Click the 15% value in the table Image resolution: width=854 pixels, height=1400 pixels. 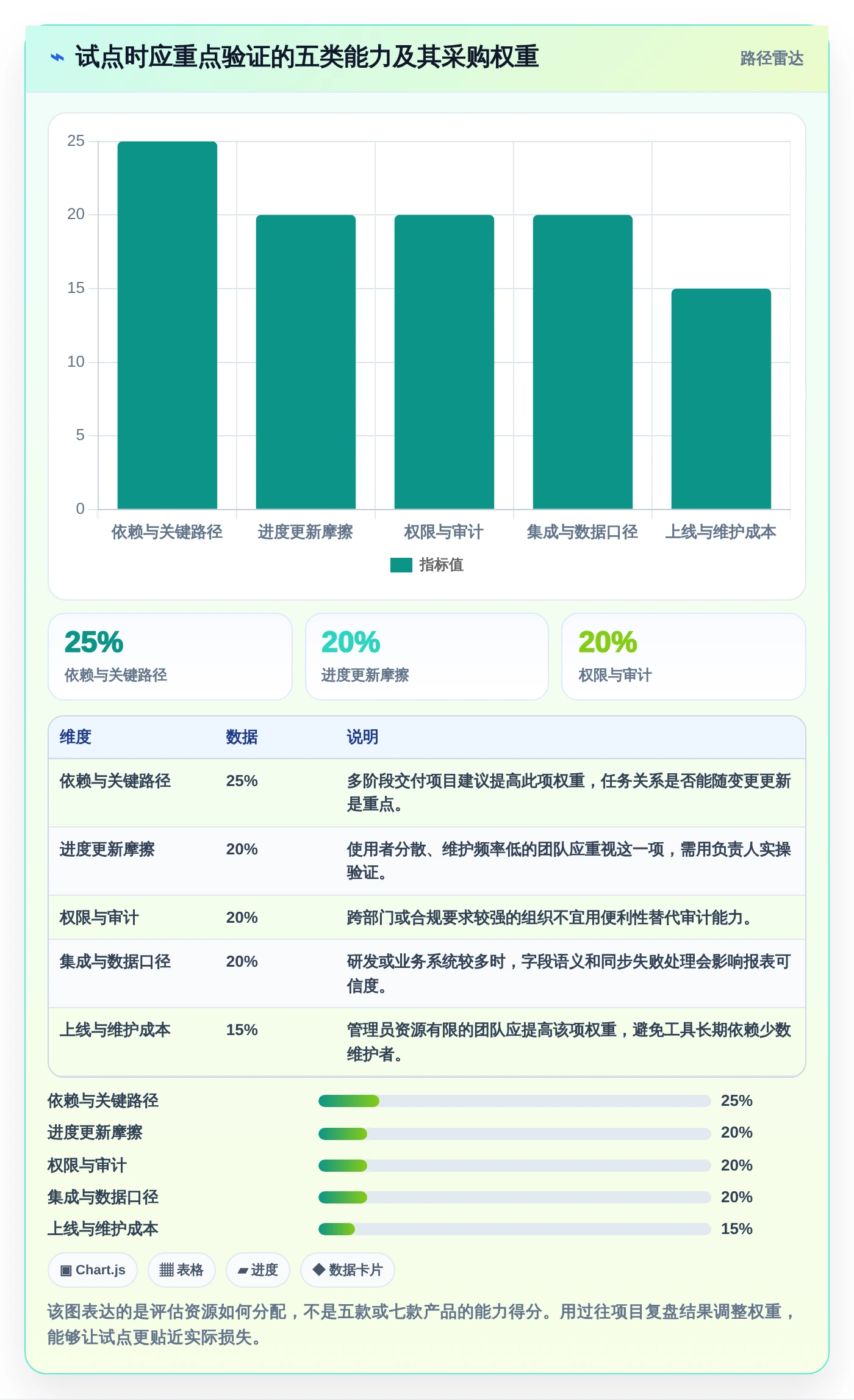tap(242, 1030)
